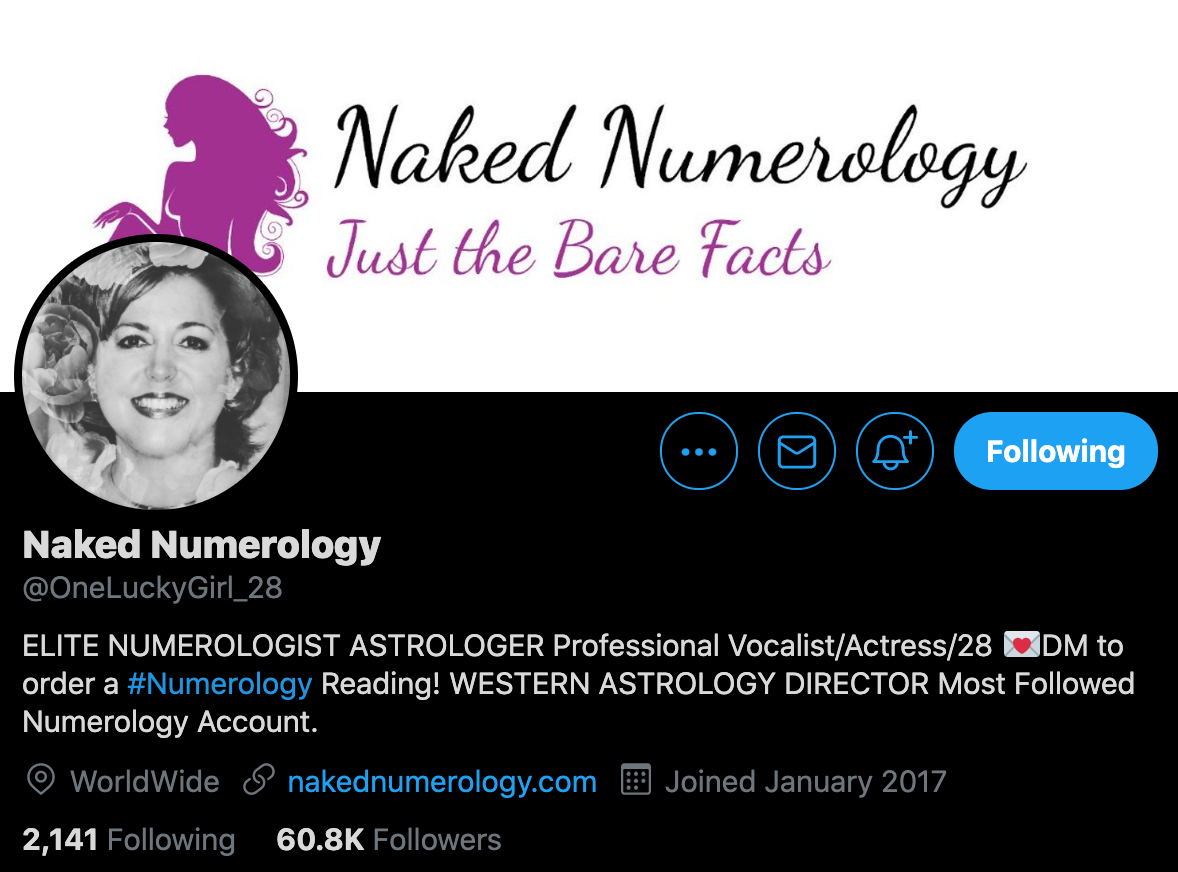
Task: Turn on notifications with bell icon
Action: pos(894,451)
